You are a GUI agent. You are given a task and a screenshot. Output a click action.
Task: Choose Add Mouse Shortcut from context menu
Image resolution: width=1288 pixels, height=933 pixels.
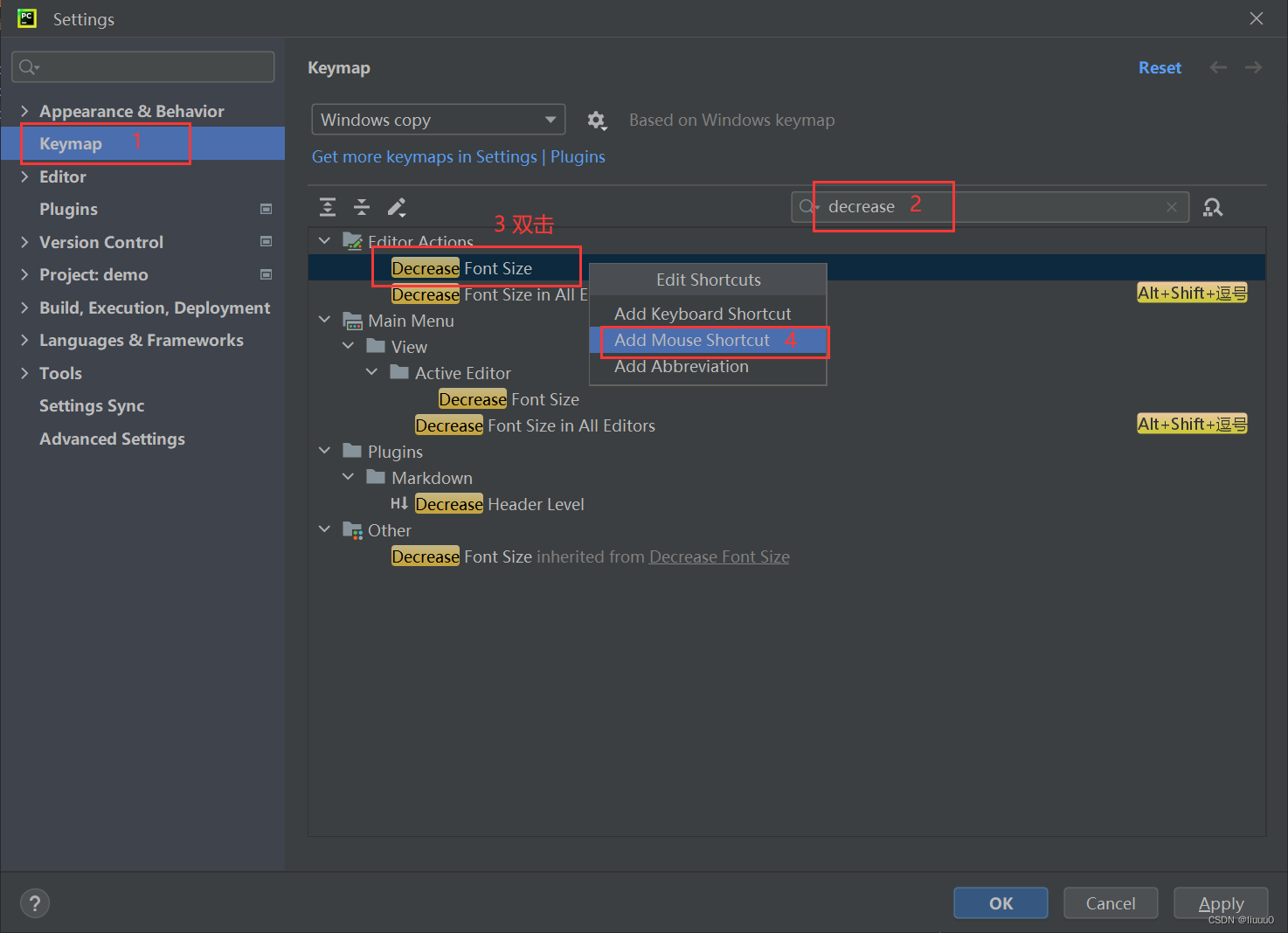point(691,341)
